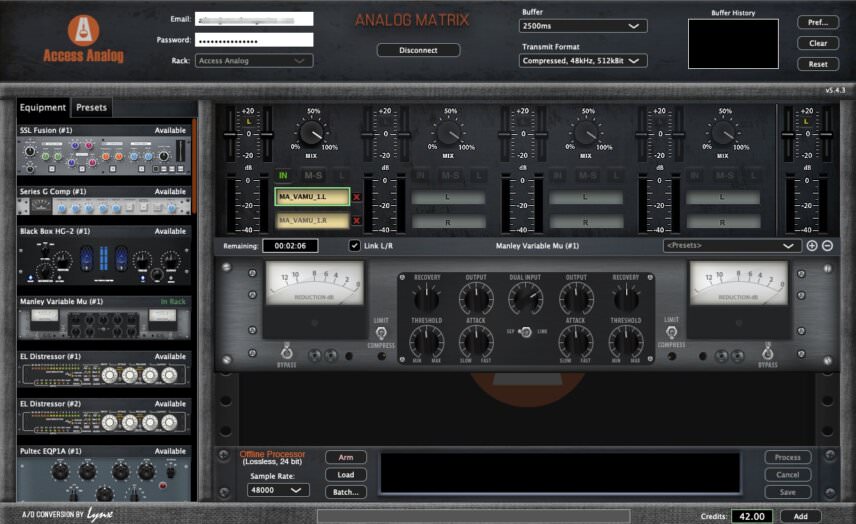Click the right Output knob on Manley
The height and width of the screenshot is (524, 856).
coord(576,299)
